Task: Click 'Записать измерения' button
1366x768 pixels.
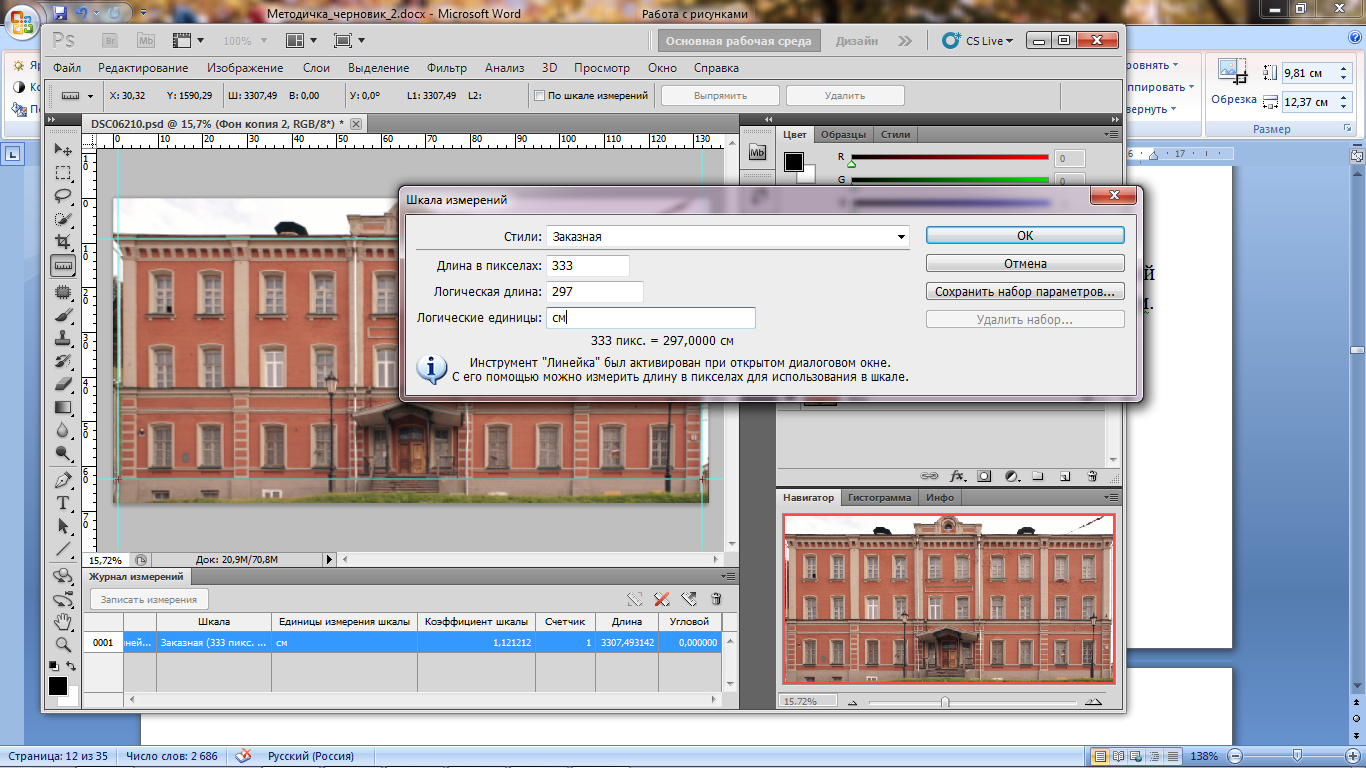Action: 150,599
